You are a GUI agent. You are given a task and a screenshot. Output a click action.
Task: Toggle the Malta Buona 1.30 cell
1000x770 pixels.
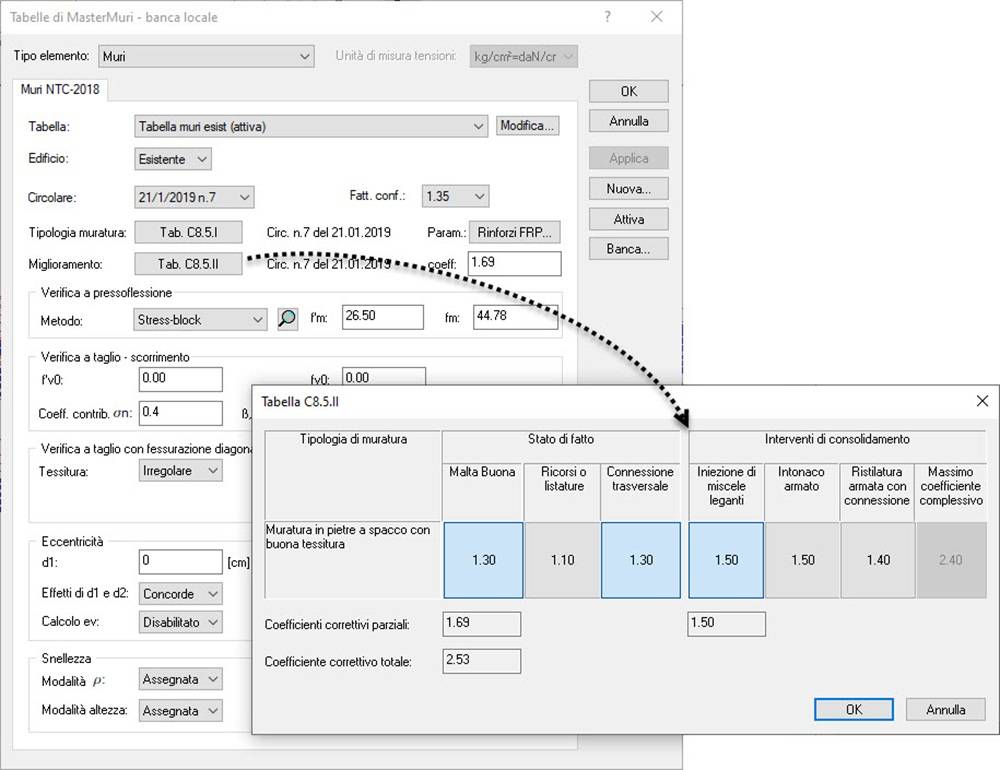point(483,560)
